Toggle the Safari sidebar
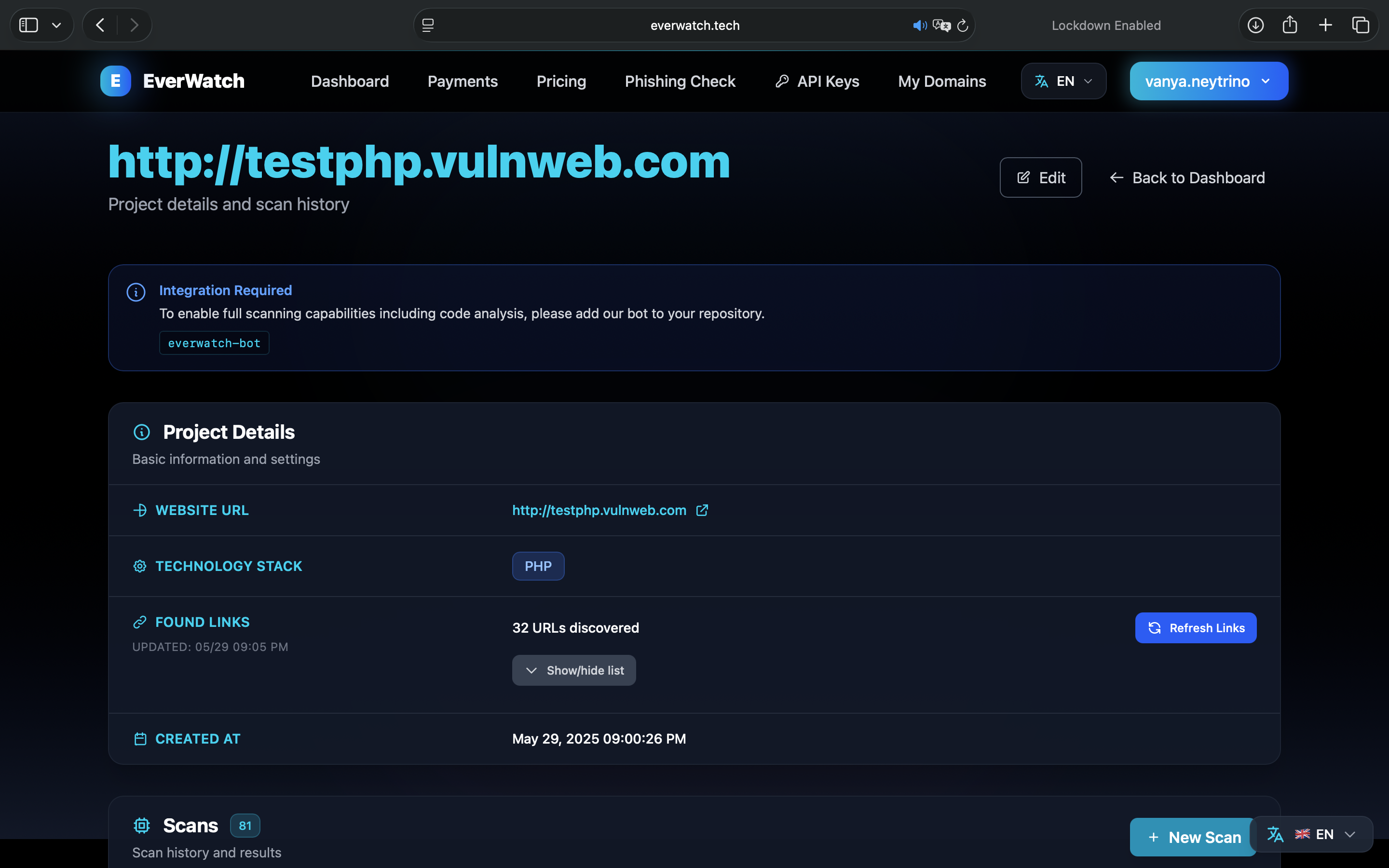 click(x=29, y=25)
